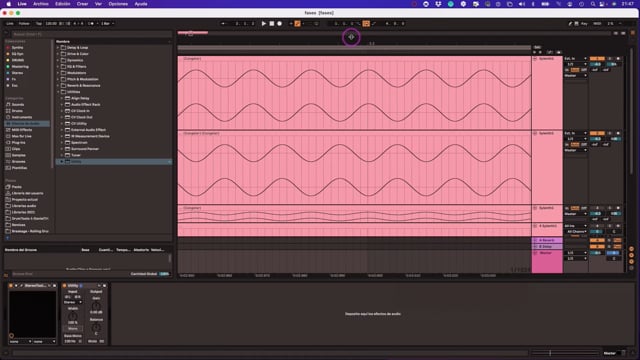Enable Draw Mode pencil icon
The height and width of the screenshot is (360, 640).
(570, 24)
